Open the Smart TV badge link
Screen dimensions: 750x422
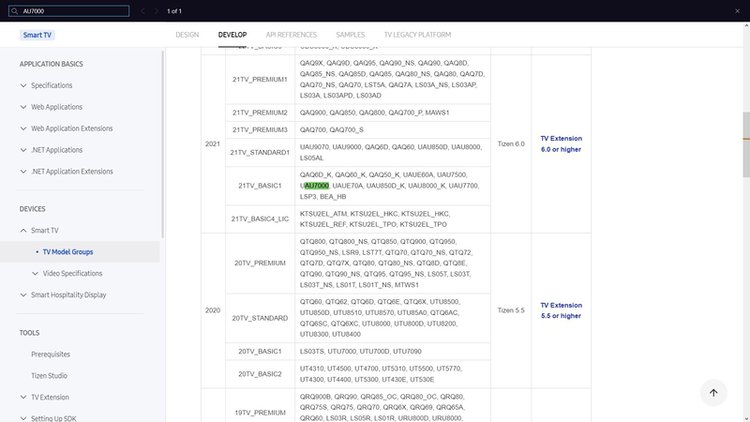pyautogui.click(x=37, y=35)
